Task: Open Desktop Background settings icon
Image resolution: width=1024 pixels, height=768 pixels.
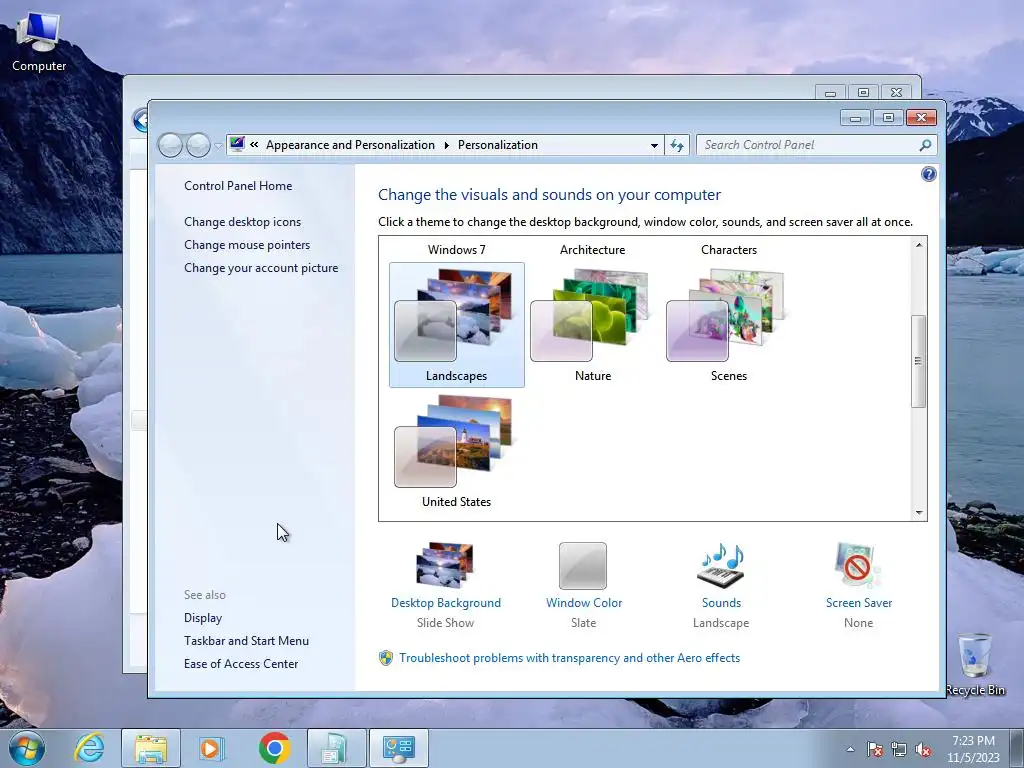Action: tap(445, 565)
